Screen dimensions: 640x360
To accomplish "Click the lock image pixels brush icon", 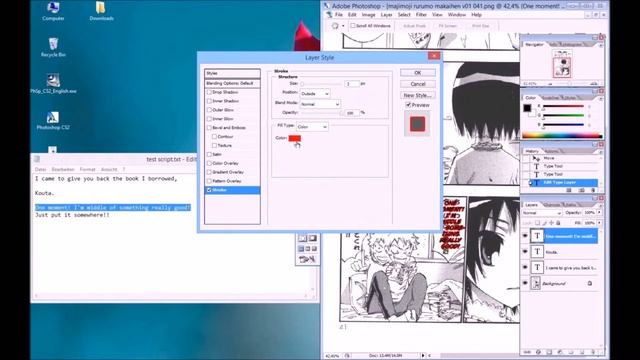I will [x=544, y=223].
